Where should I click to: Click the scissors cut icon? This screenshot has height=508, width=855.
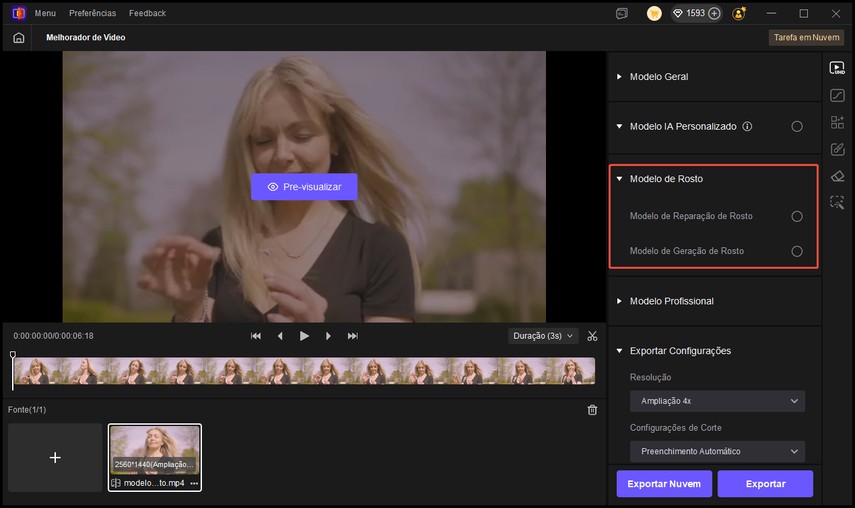click(593, 336)
